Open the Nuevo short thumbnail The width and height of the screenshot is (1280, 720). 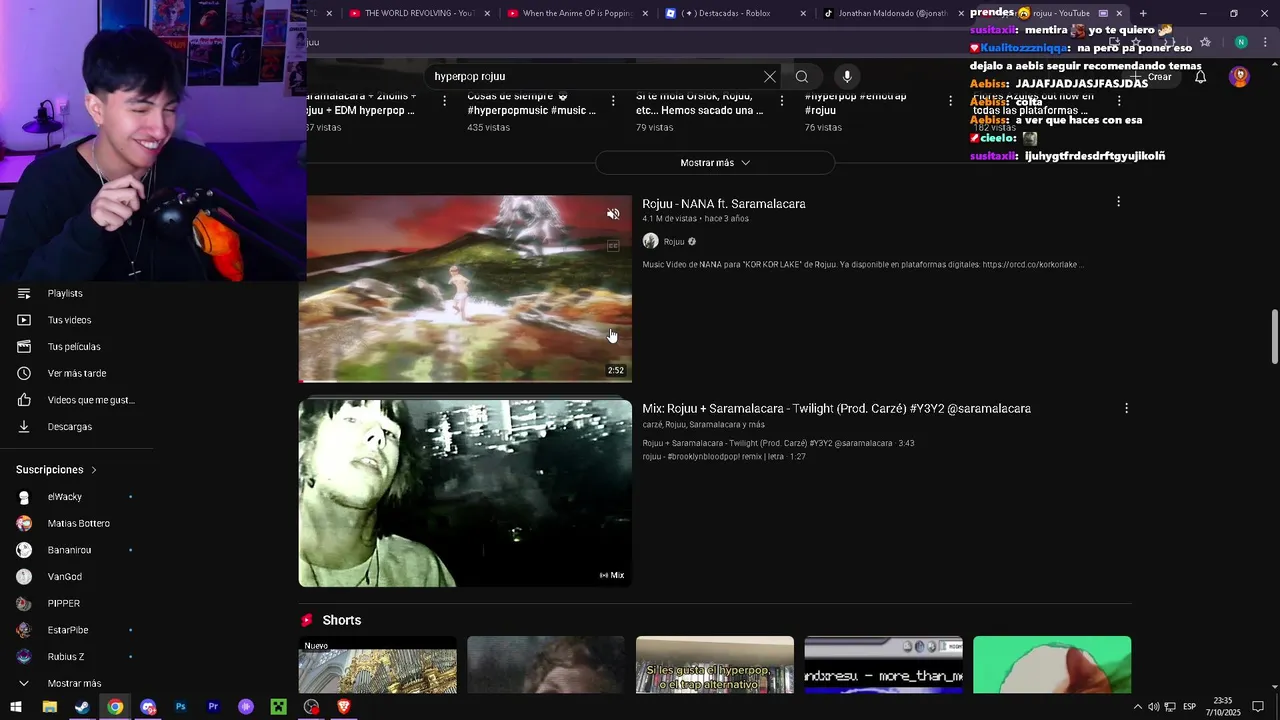pyautogui.click(x=378, y=665)
